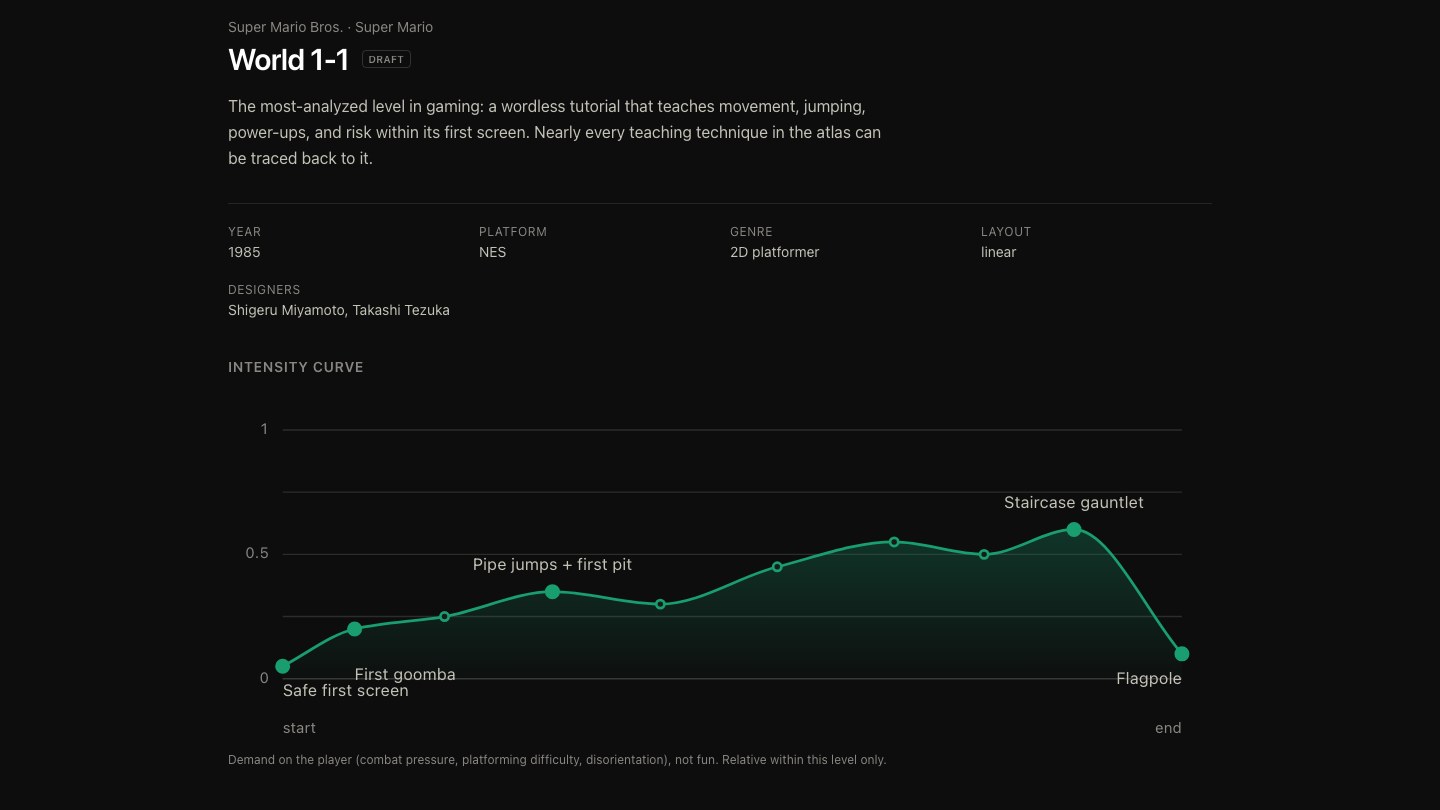Image resolution: width=1440 pixels, height=810 pixels.
Task: Click the 0.5 tick label on the intensity axis
Action: pyautogui.click(x=257, y=554)
